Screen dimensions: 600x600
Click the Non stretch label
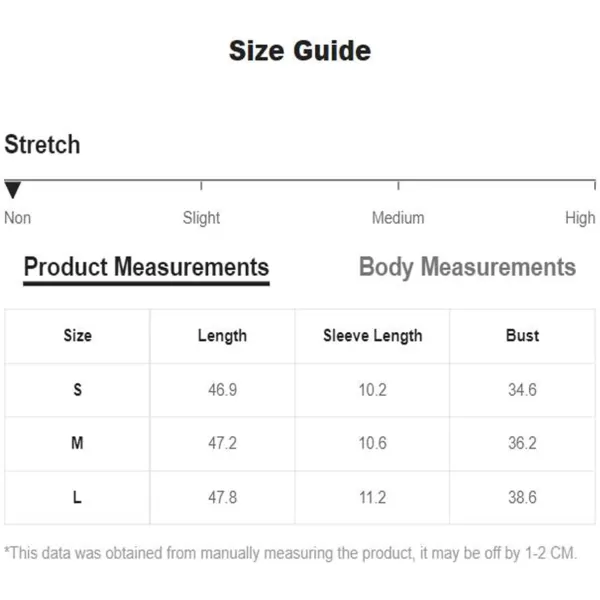[18, 218]
